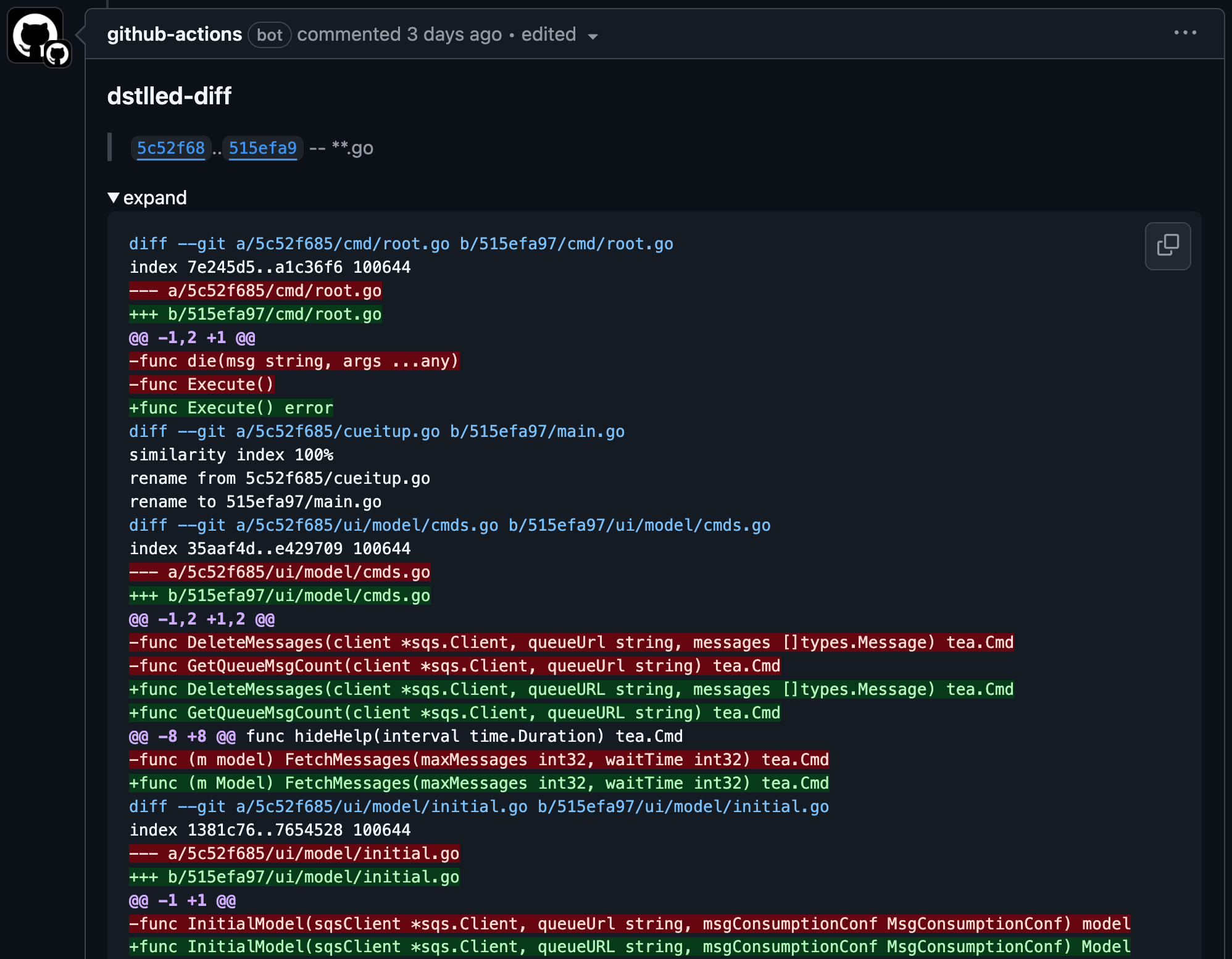Click the removed '--- a/5c52f685/ui/model/cmds.go' line
1232x959 pixels.
tap(280, 572)
